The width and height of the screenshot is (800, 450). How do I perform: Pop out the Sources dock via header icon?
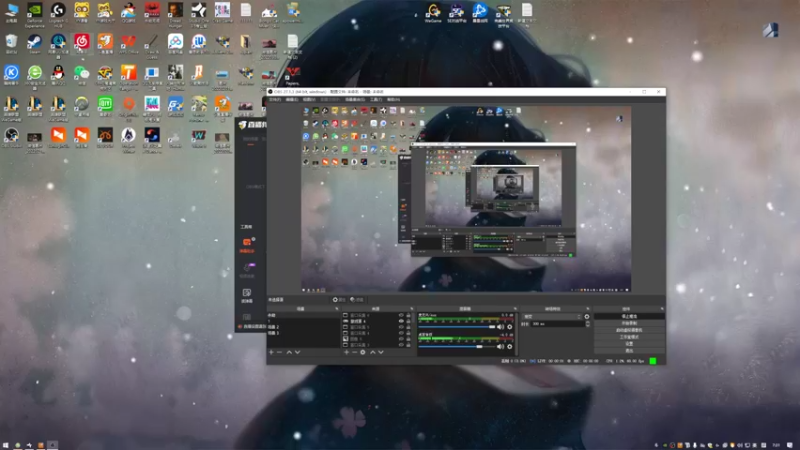coord(412,309)
